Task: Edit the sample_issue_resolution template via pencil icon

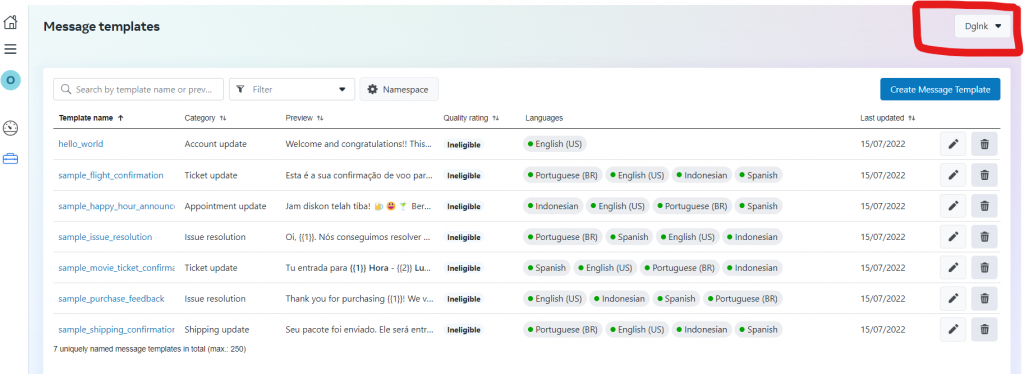Action: click(953, 237)
